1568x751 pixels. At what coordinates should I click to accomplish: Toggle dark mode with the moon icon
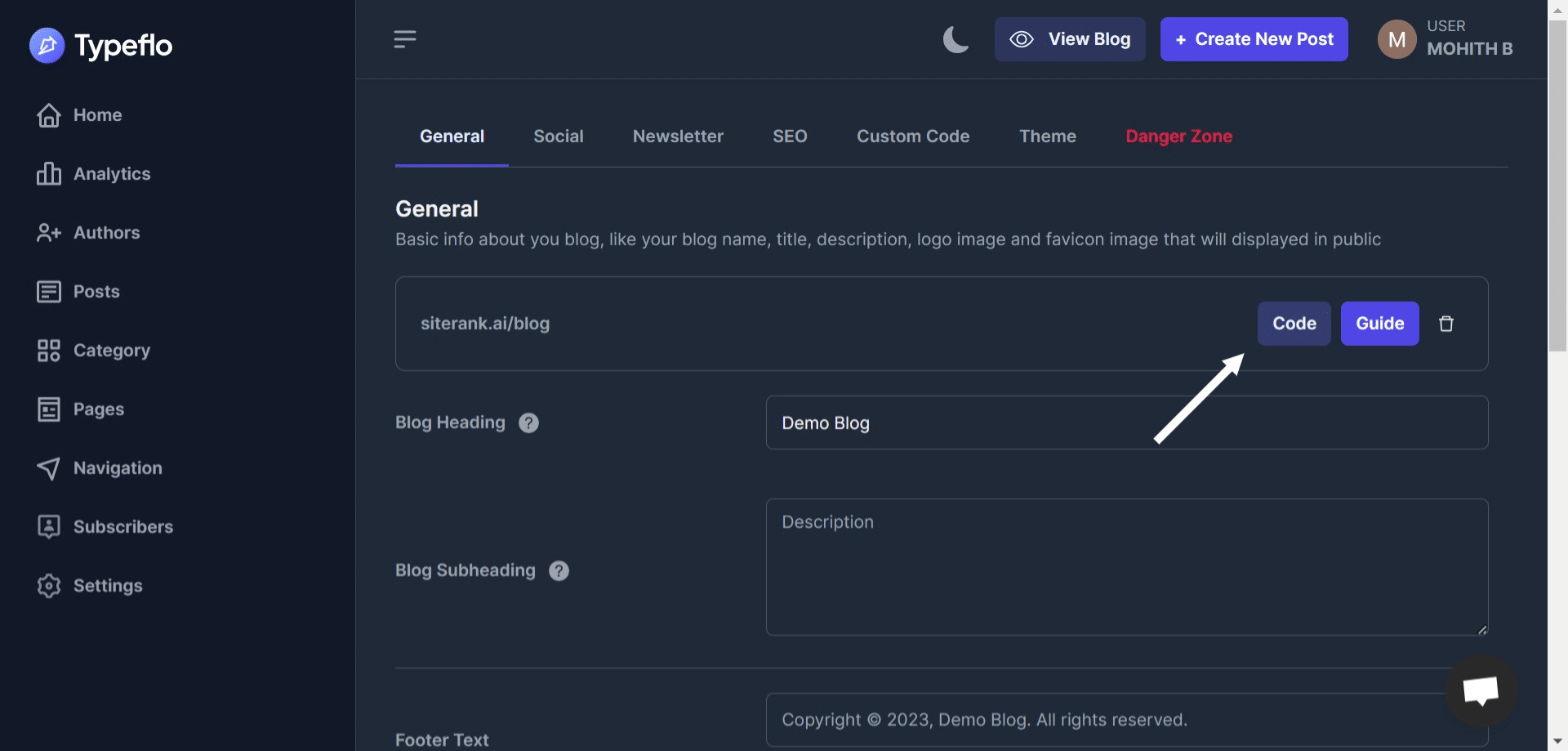955,38
